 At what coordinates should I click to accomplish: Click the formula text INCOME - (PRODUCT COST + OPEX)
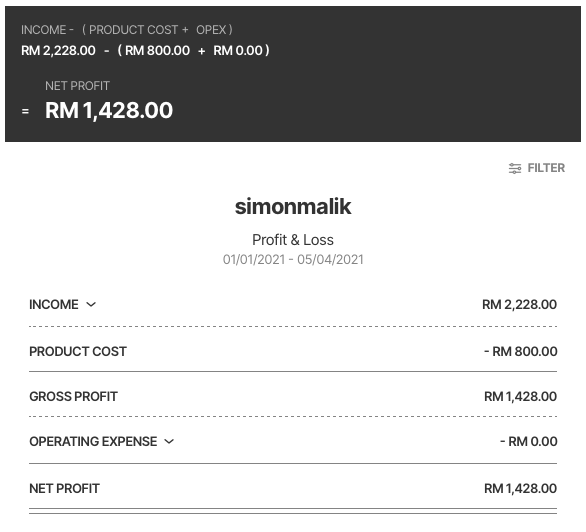(127, 30)
